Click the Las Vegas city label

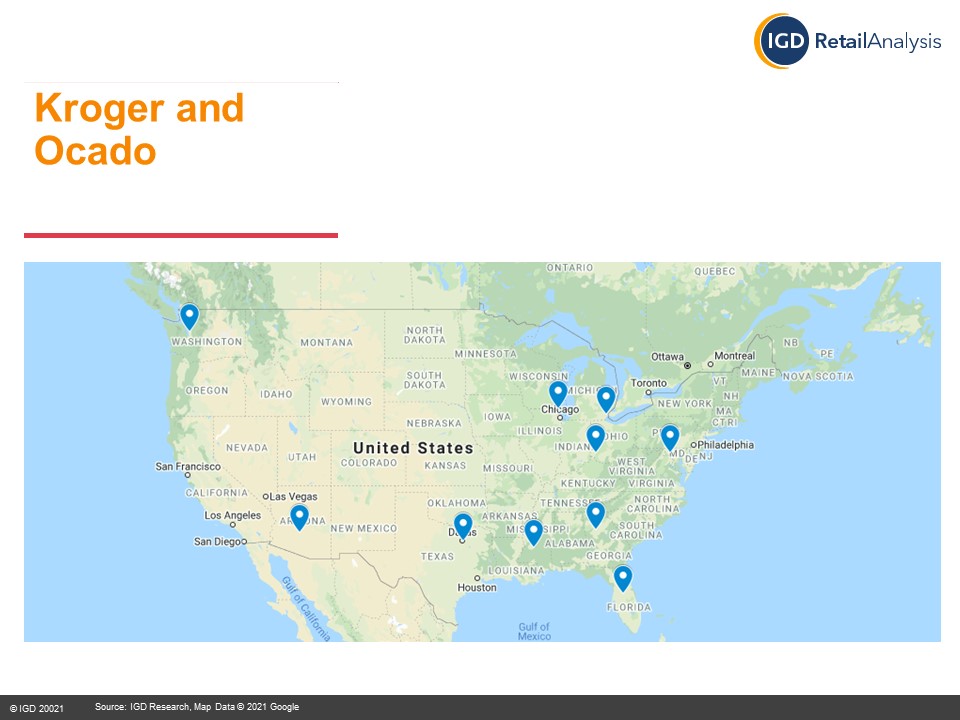pyautogui.click(x=294, y=497)
